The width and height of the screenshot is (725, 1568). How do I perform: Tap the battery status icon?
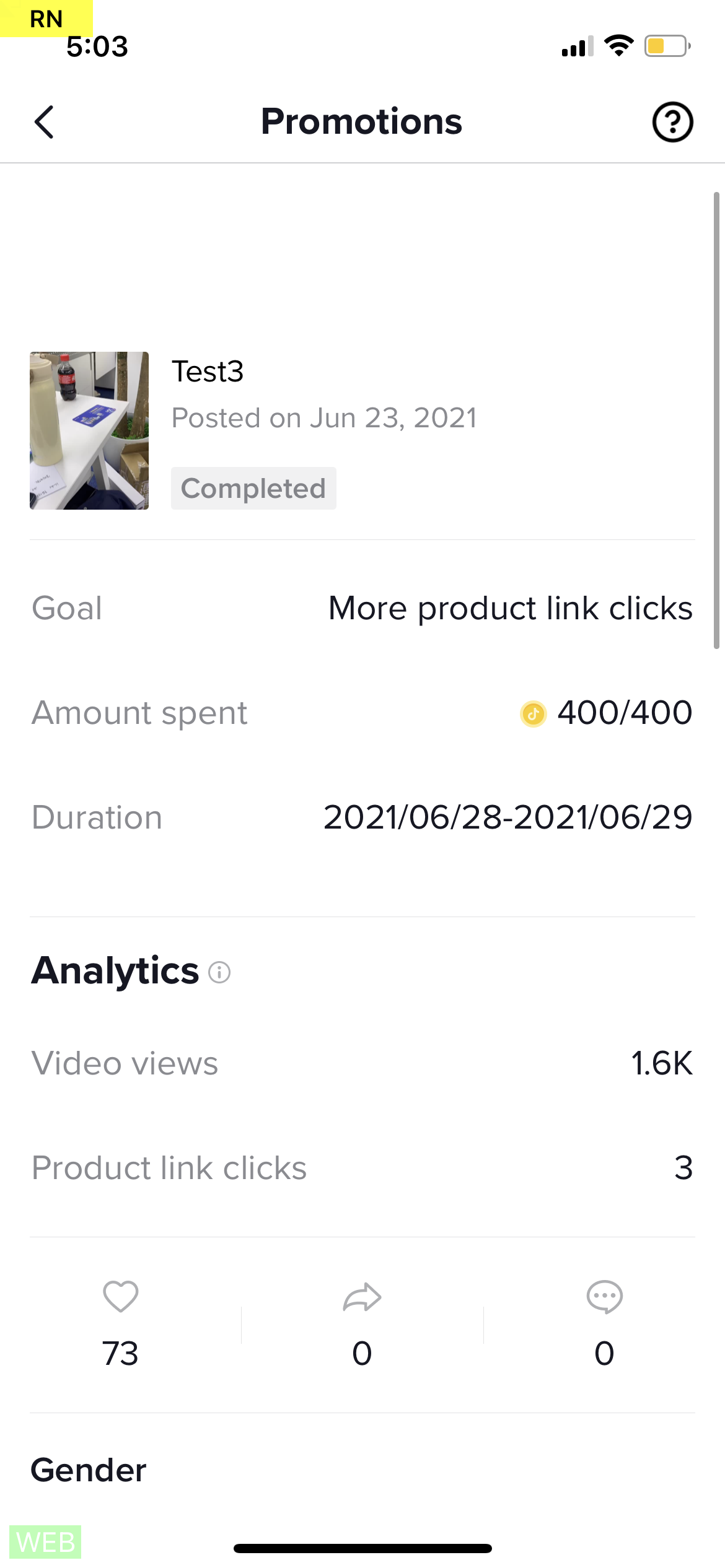tap(667, 46)
